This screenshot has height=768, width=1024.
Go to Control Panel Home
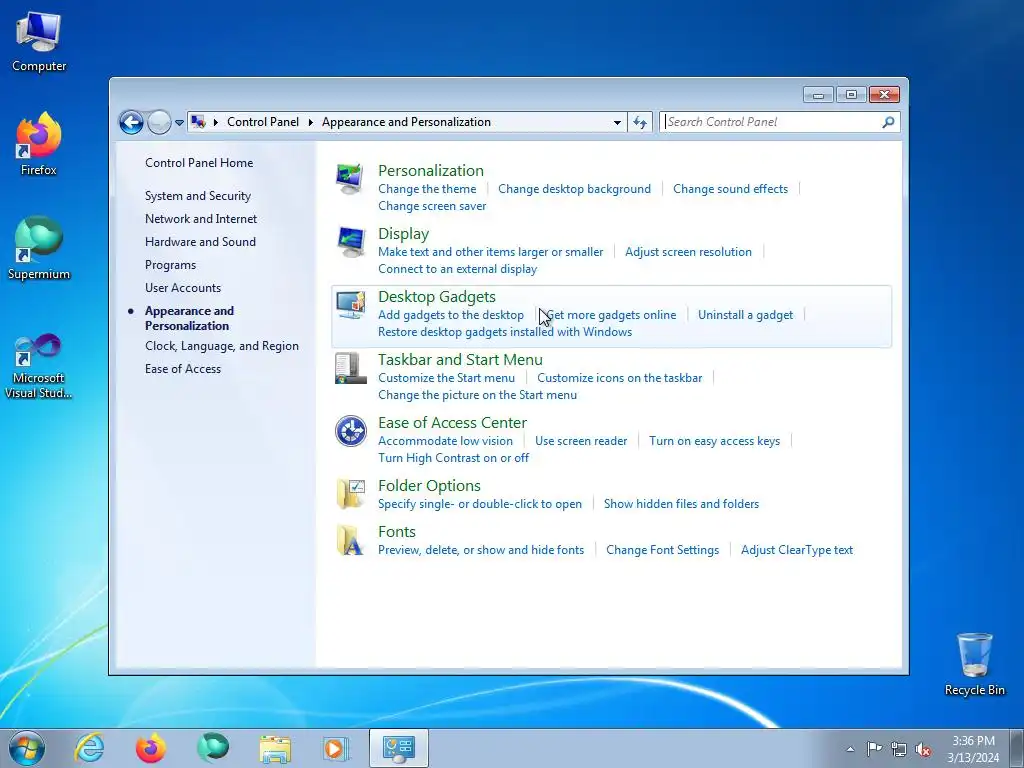199,163
